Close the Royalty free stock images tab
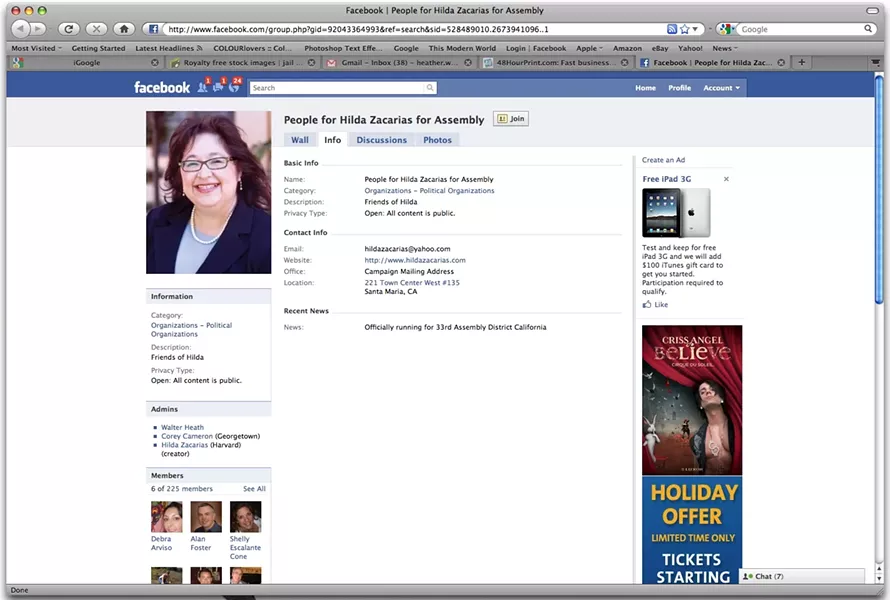The image size is (890, 600). 311,62
